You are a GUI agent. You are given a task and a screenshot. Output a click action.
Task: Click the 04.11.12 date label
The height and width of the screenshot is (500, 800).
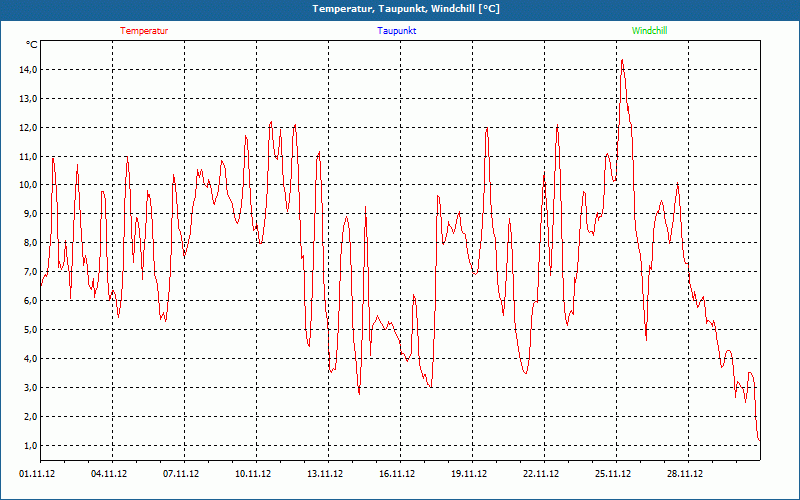[x=109, y=474]
